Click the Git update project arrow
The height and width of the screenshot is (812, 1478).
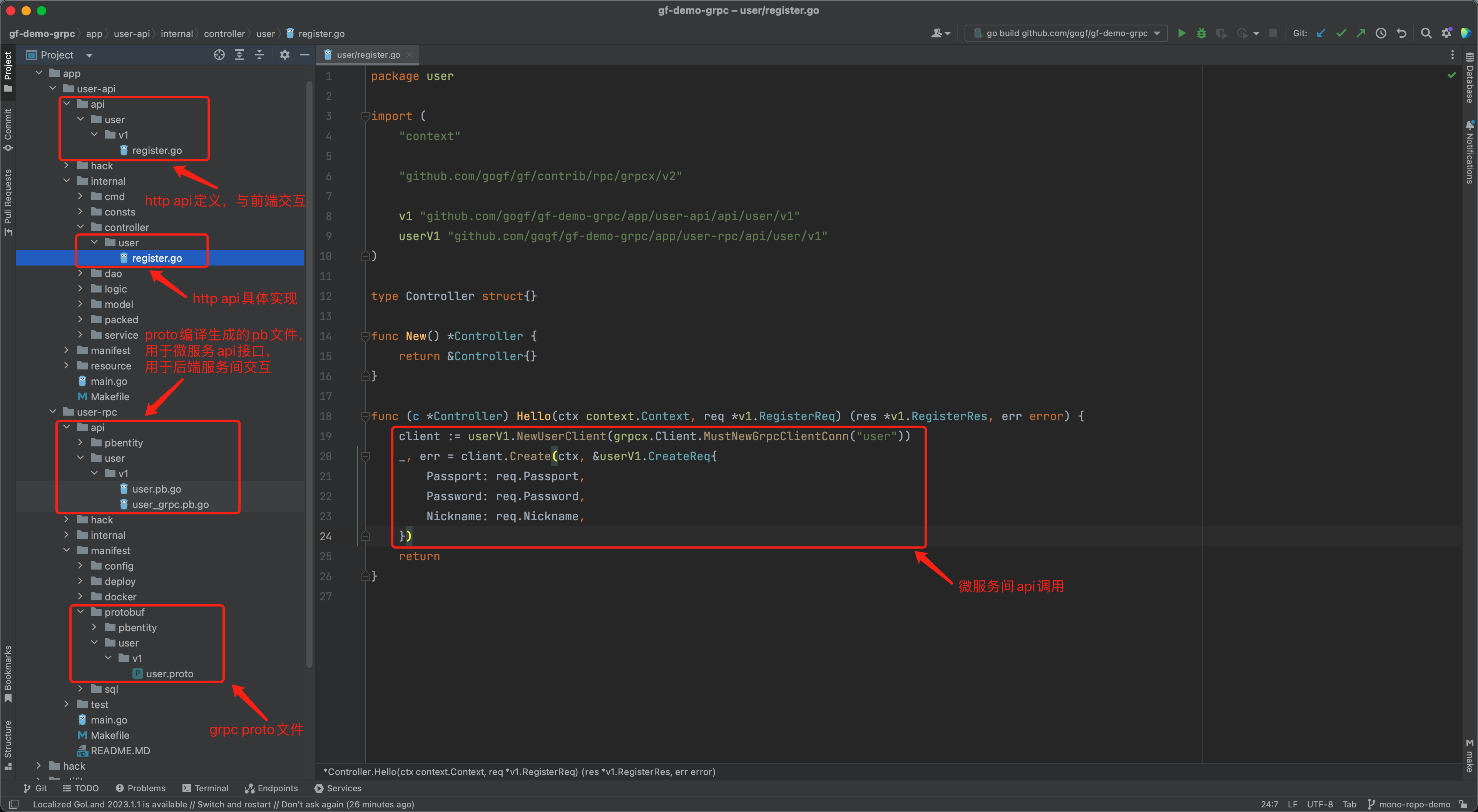[x=1321, y=33]
